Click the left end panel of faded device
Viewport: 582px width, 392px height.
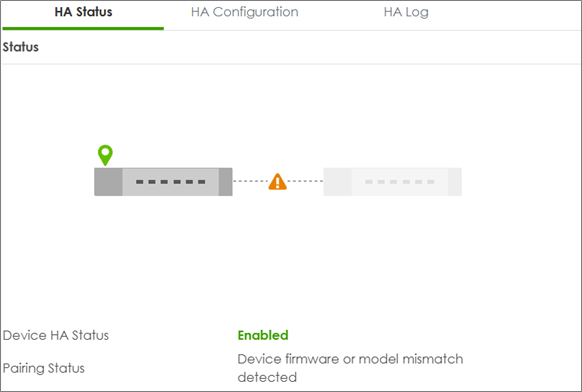(337, 182)
